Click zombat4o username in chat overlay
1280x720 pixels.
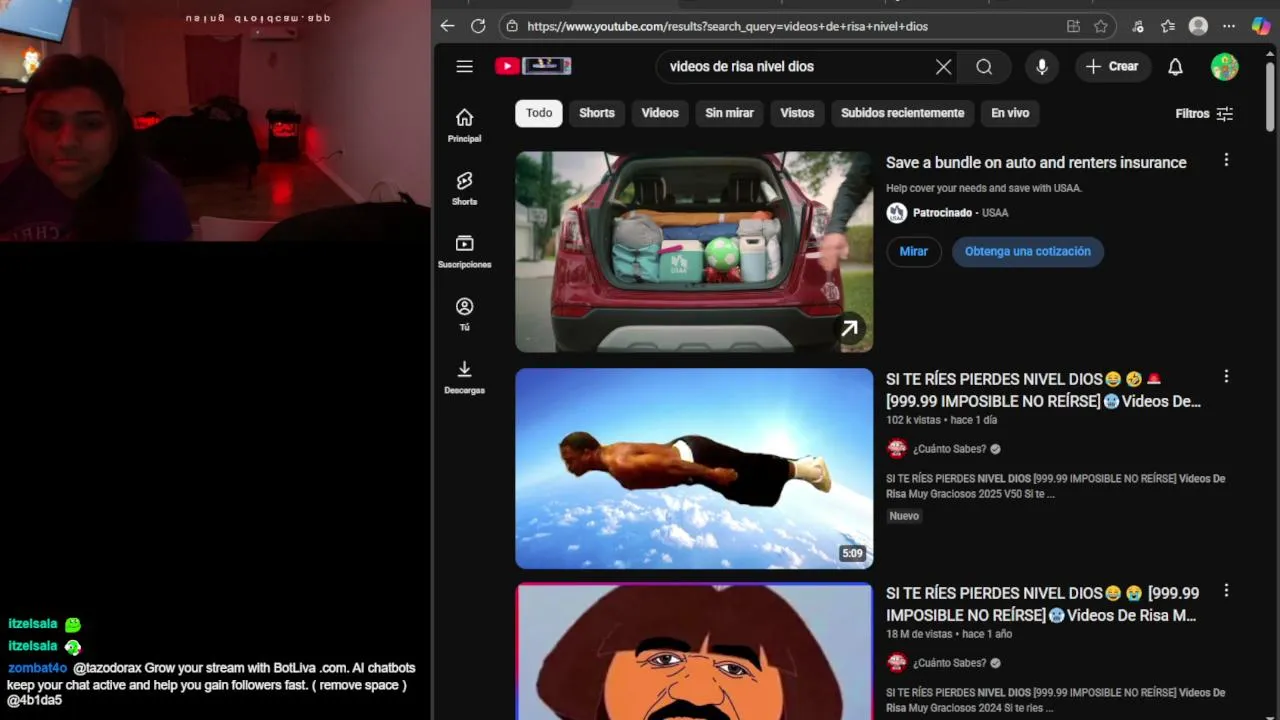37,668
